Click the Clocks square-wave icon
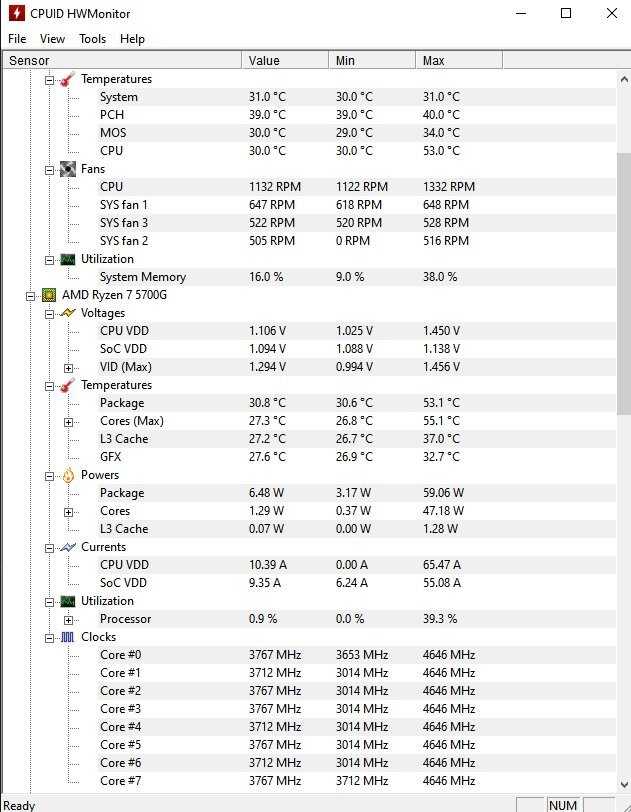 [68, 637]
